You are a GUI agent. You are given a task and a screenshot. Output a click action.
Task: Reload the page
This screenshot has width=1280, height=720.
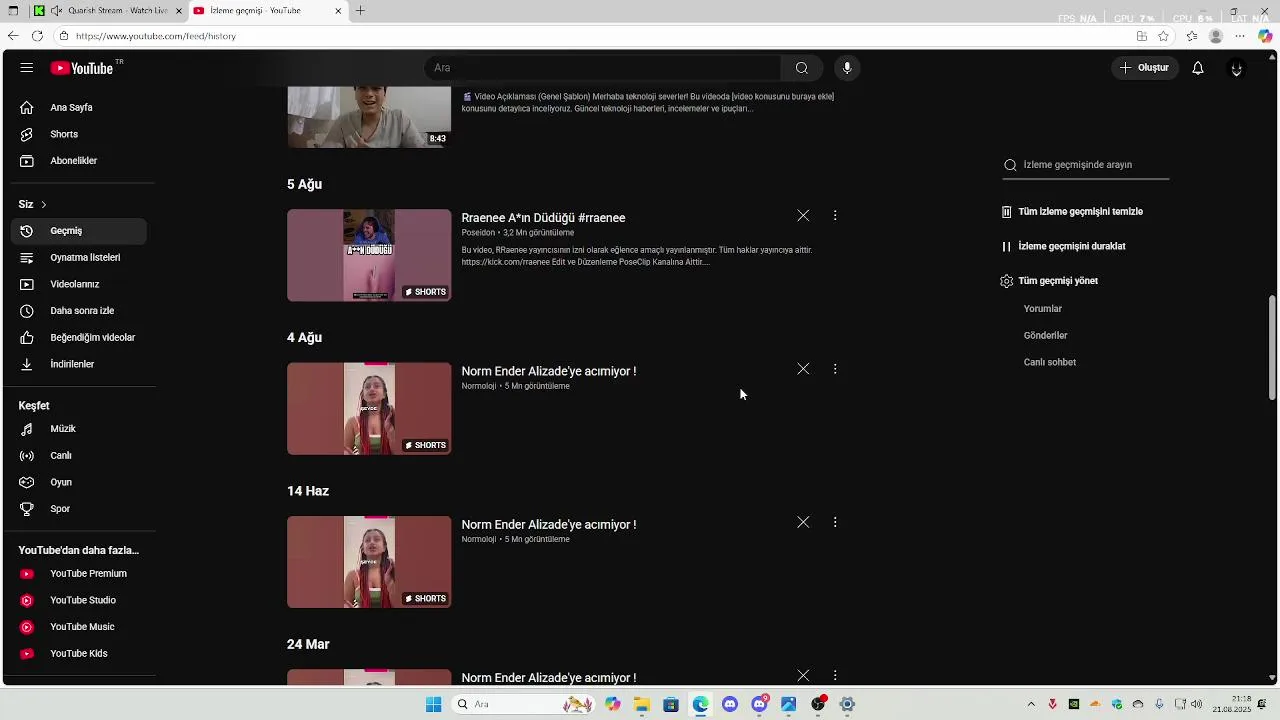pyautogui.click(x=37, y=36)
